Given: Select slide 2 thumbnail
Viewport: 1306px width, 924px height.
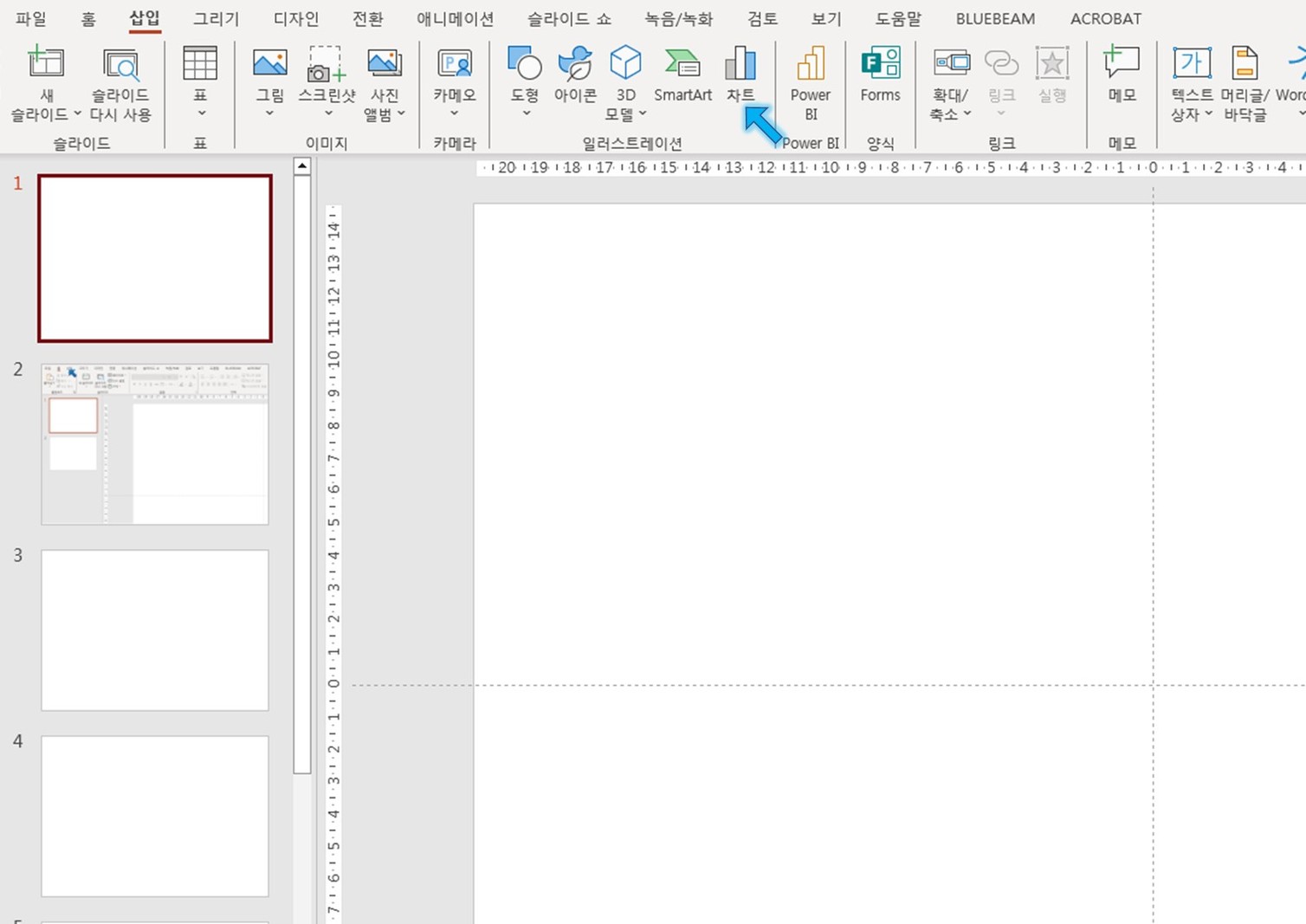Looking at the screenshot, I should coord(155,444).
